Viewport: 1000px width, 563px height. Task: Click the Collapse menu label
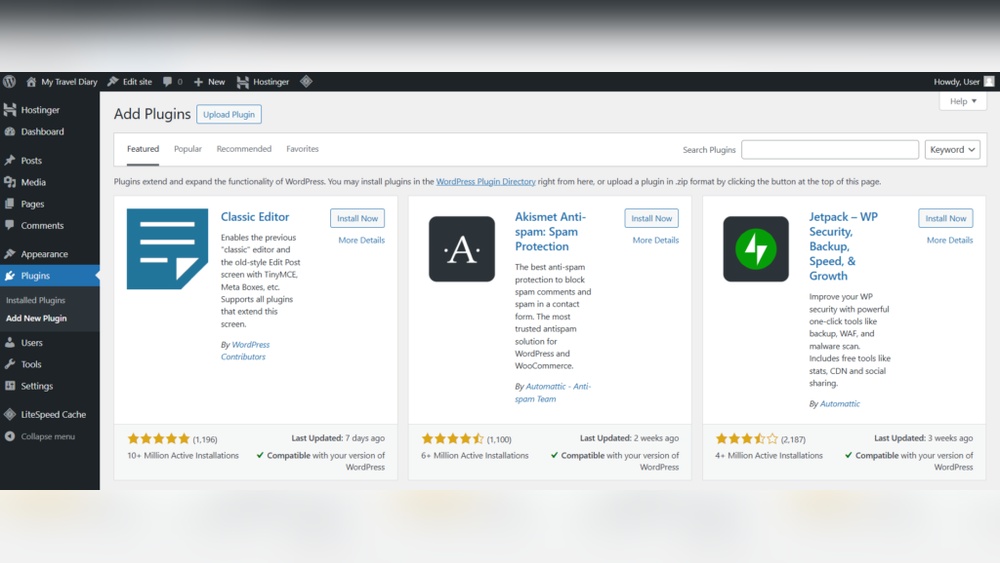coord(48,437)
